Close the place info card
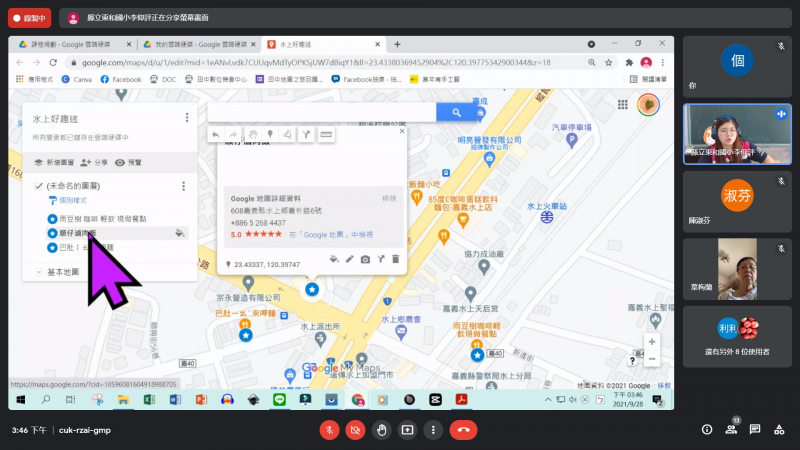 [402, 131]
